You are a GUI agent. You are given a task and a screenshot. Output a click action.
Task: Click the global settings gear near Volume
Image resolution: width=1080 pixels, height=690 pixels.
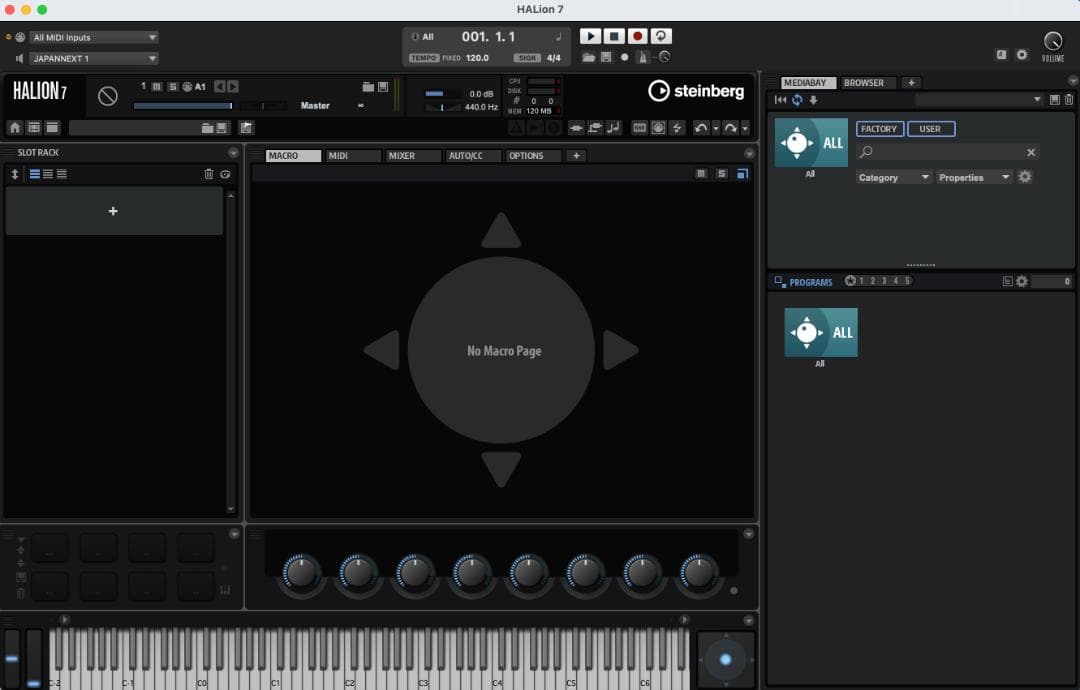1022,55
